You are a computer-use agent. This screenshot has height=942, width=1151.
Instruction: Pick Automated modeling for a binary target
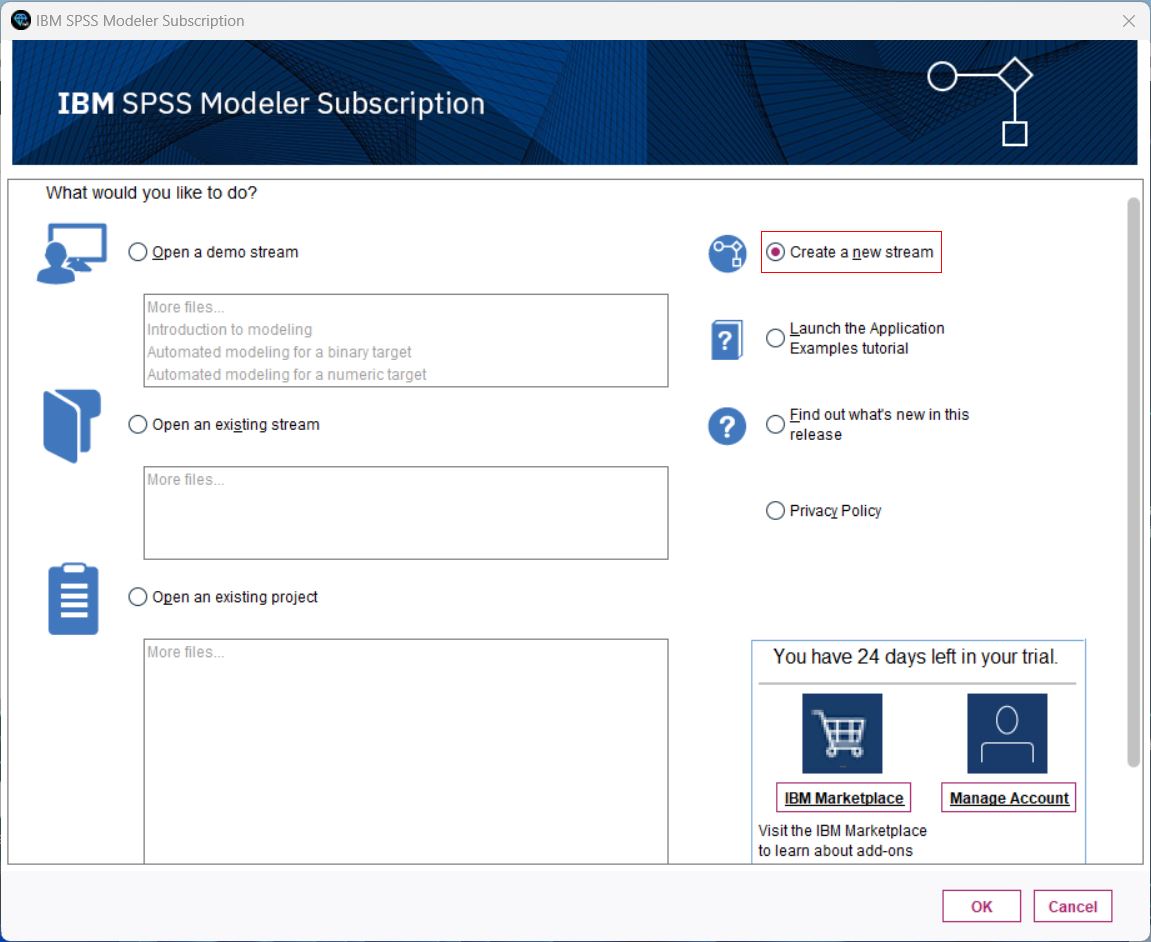pos(279,352)
